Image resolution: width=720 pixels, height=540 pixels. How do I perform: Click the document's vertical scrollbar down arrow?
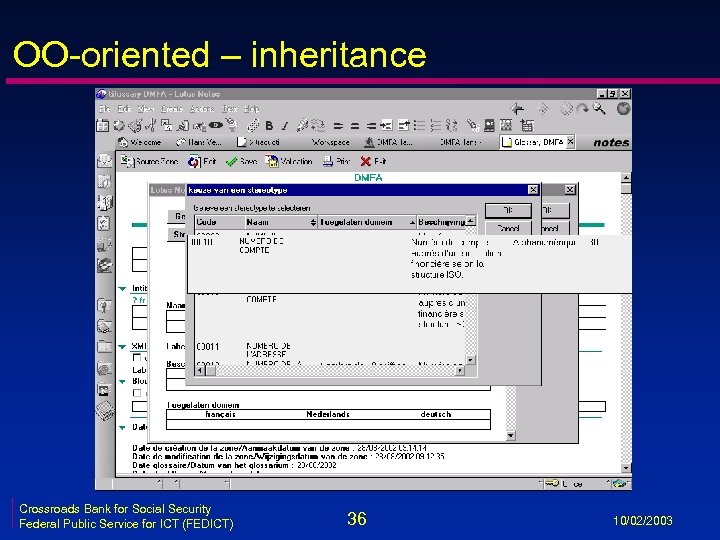point(626,468)
